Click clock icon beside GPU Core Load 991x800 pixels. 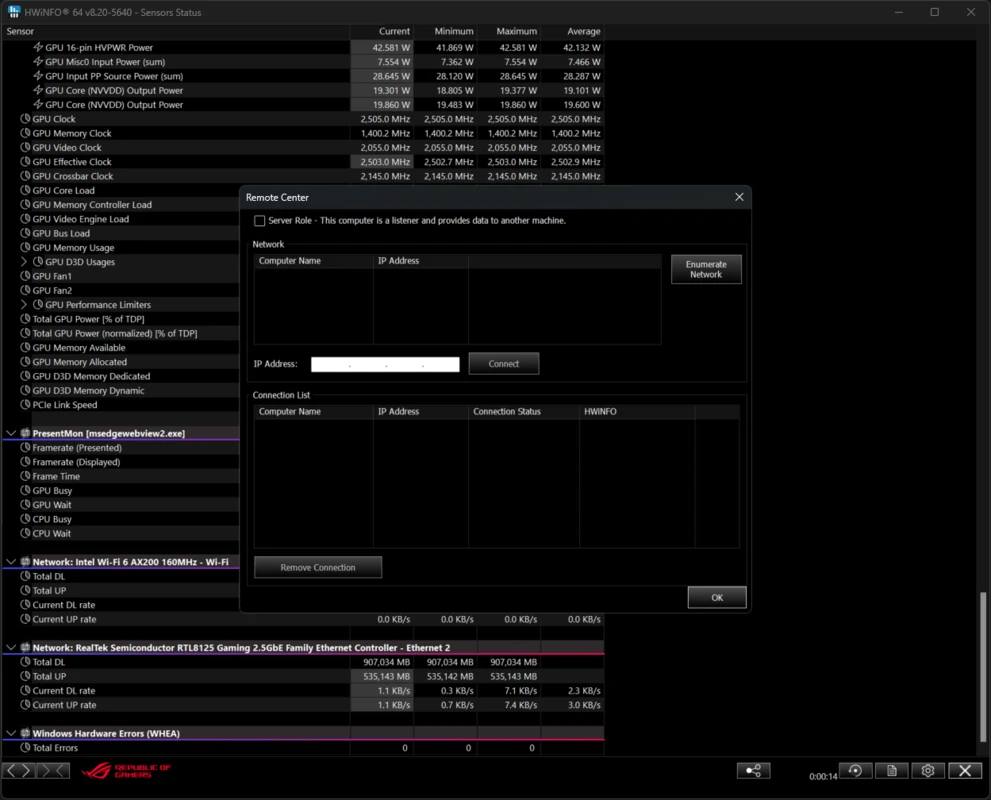[25, 190]
